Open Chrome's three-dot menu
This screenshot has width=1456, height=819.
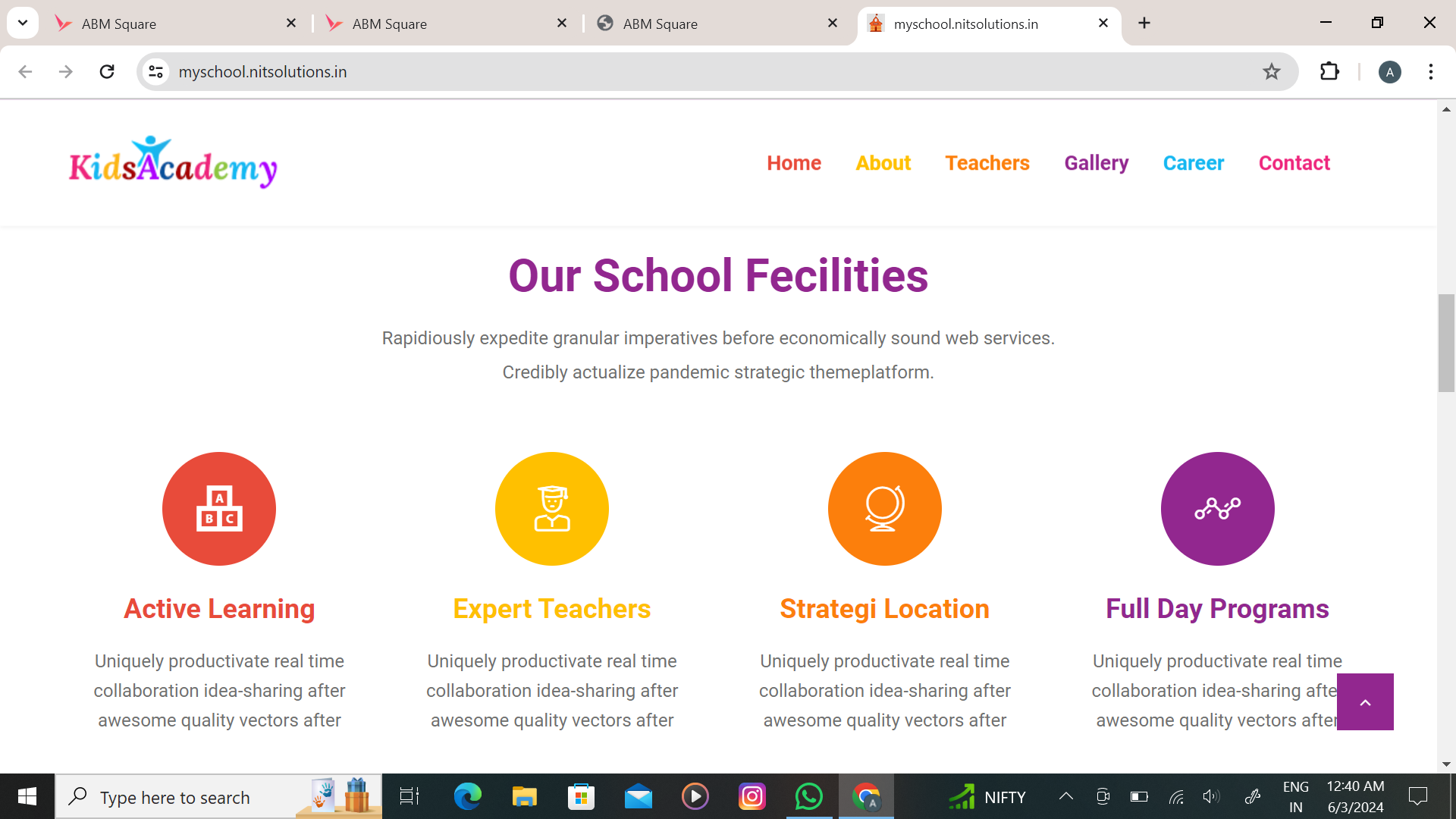click(x=1430, y=72)
